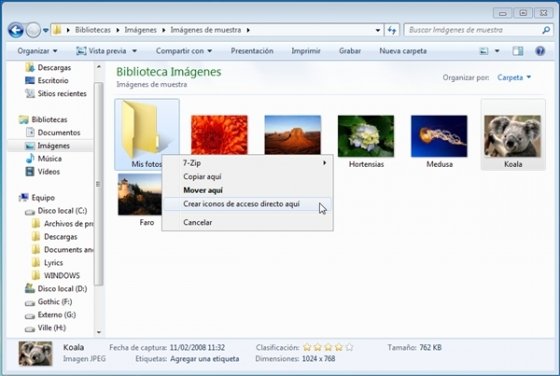Click Grabar in the toolbar
Screen dimensions: 560x376
pos(350,51)
